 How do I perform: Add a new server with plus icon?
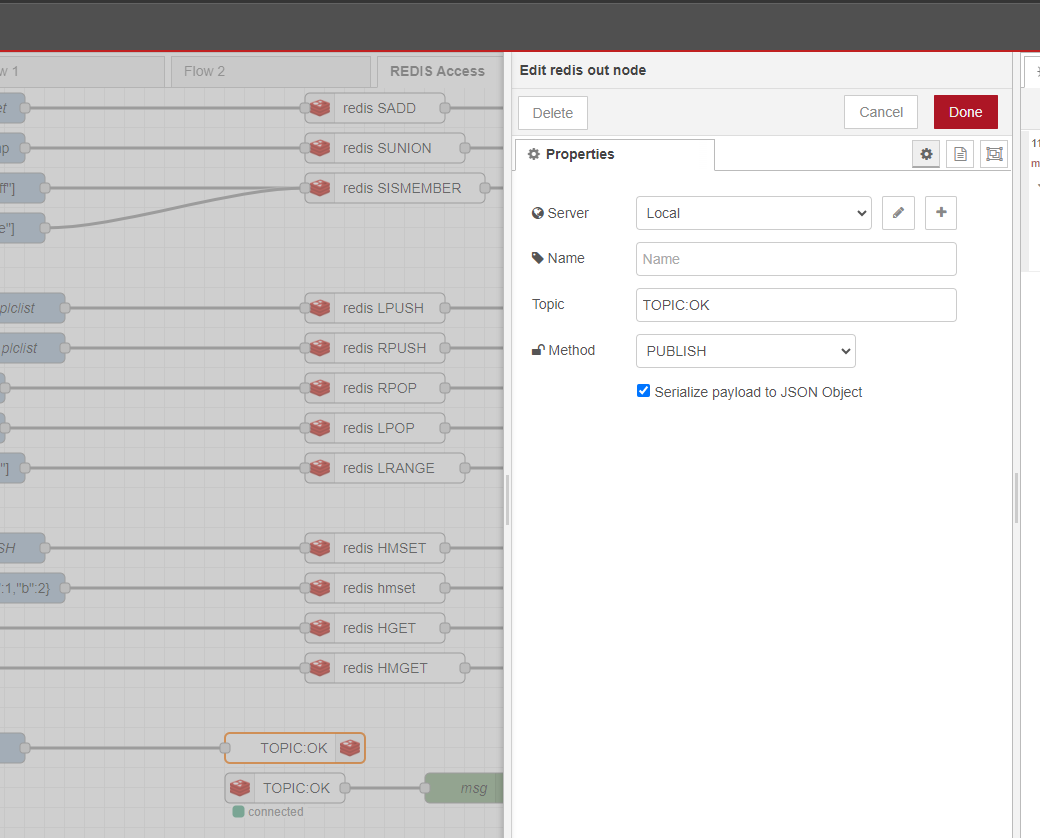[941, 213]
